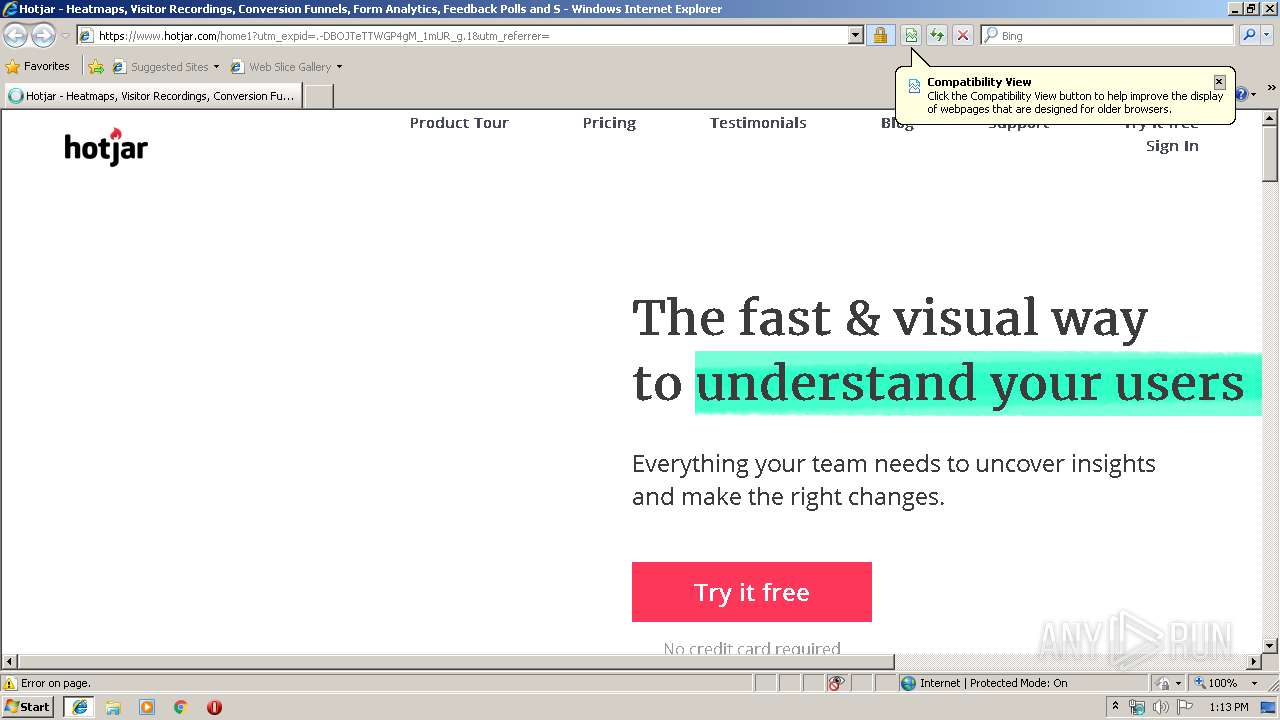This screenshot has height=720, width=1280.
Task: Click the Action Center flag tray icon
Action: pyautogui.click(x=1185, y=707)
